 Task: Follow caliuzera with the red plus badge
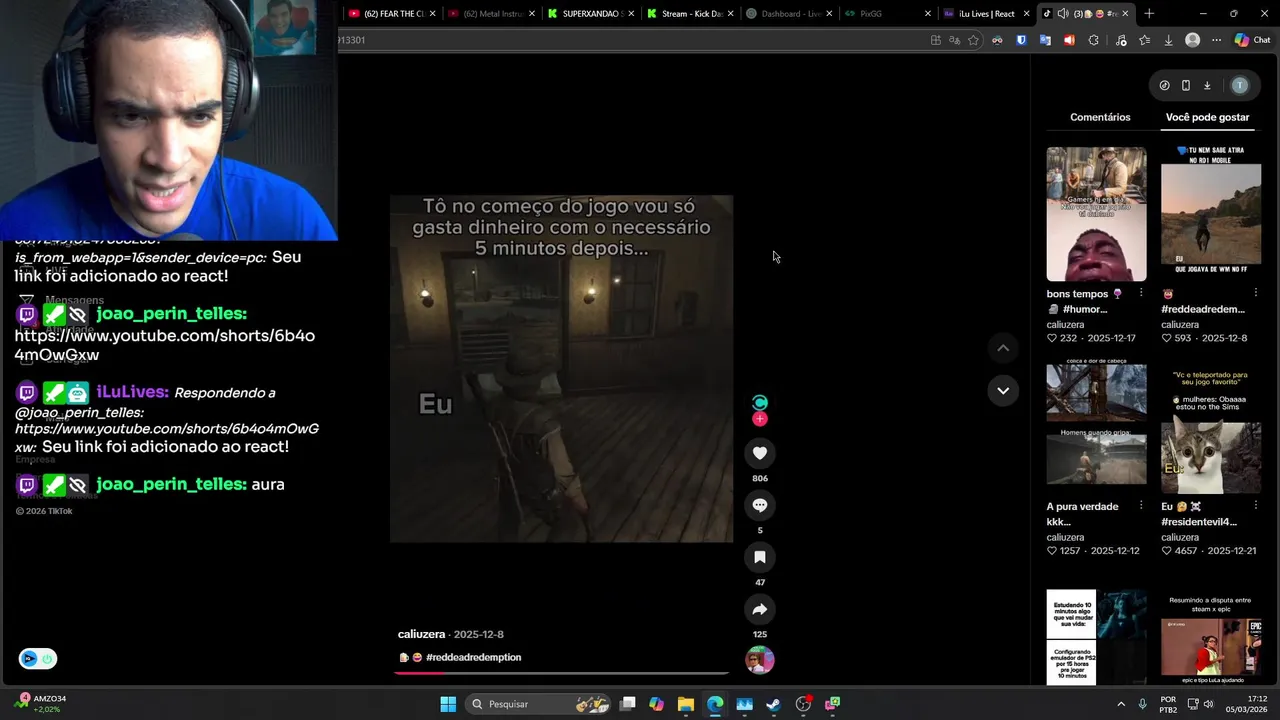point(760,419)
